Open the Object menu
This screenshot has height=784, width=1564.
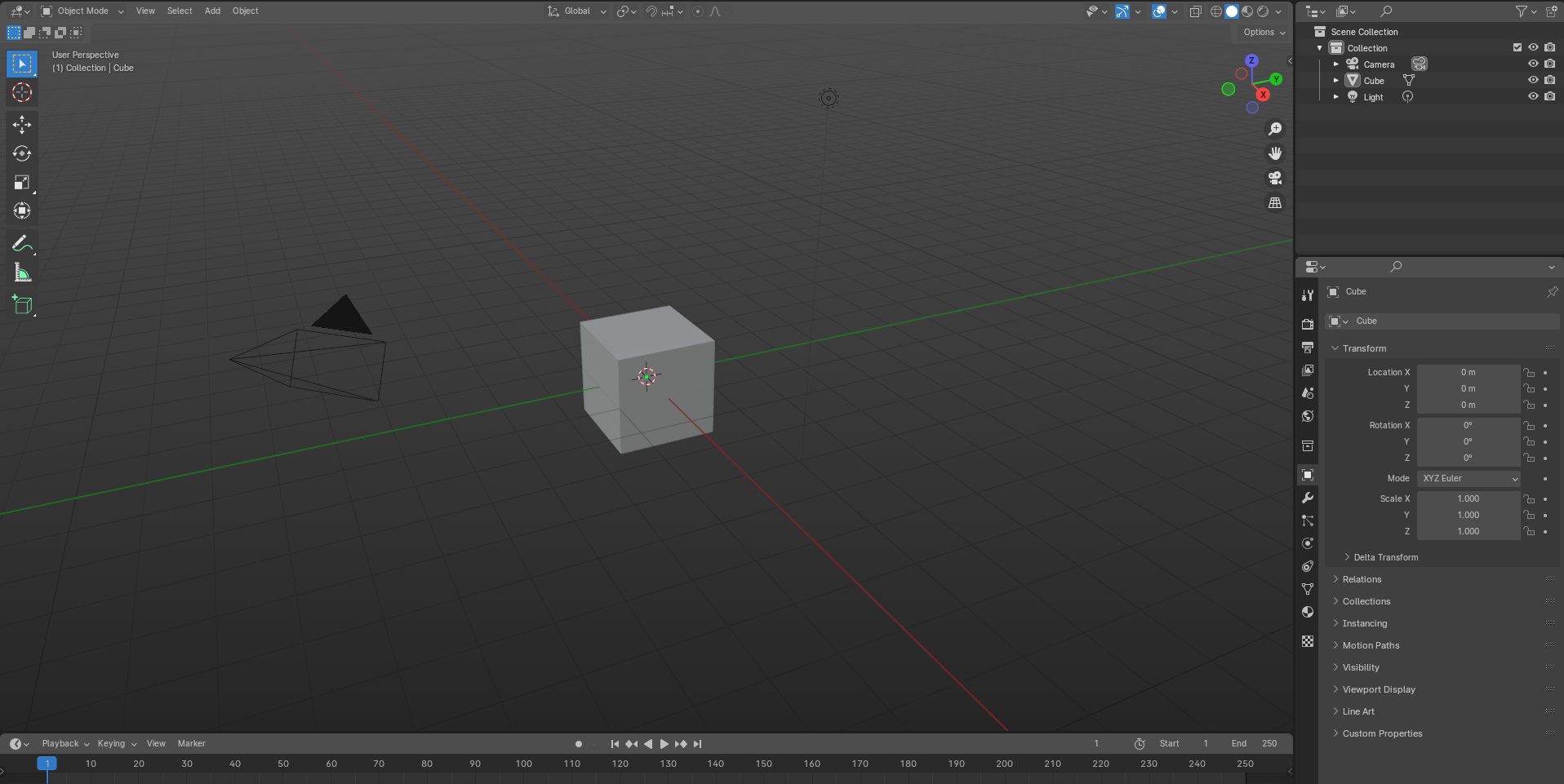tap(245, 11)
